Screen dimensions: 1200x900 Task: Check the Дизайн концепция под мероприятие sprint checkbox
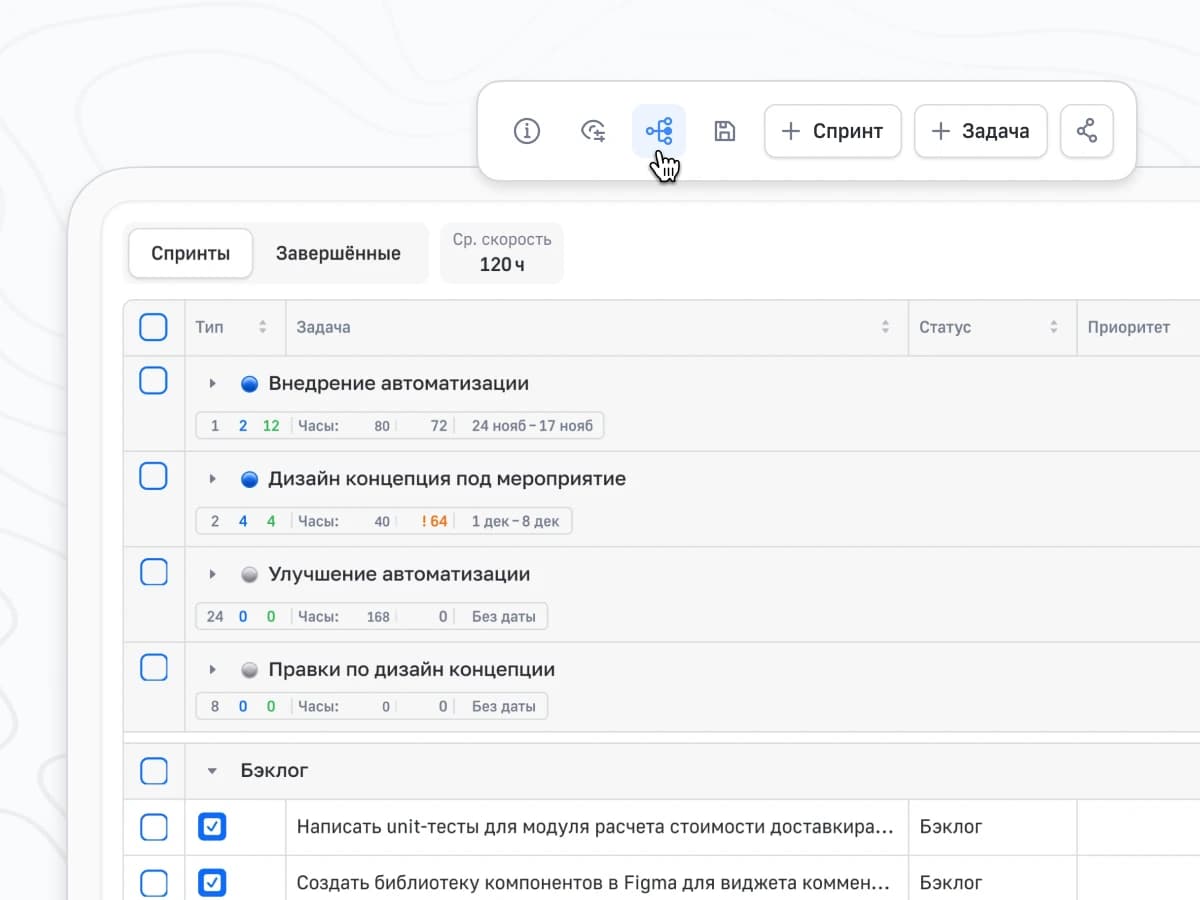pyautogui.click(x=154, y=476)
